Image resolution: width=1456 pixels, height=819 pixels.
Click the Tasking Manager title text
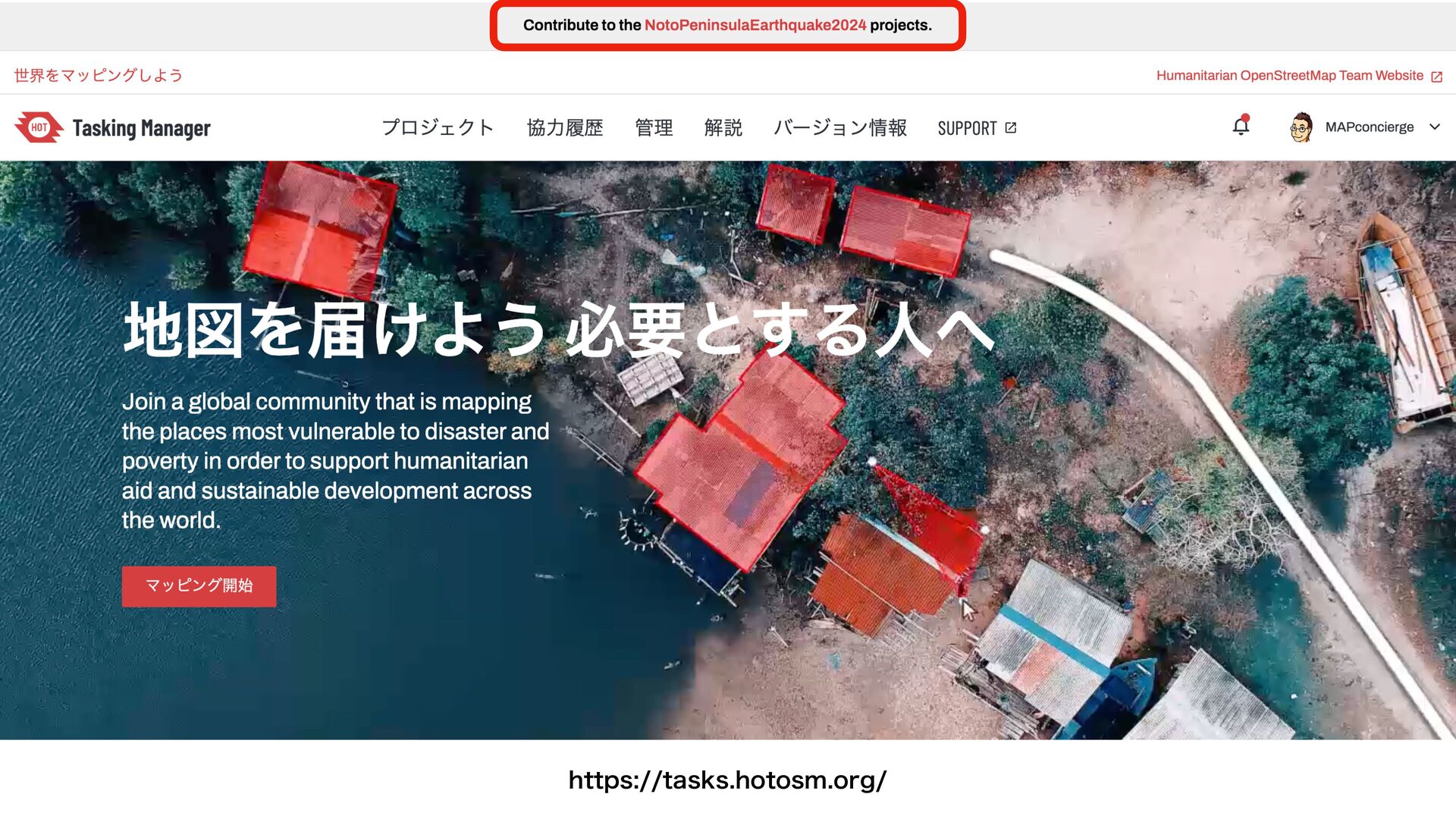pyautogui.click(x=142, y=128)
